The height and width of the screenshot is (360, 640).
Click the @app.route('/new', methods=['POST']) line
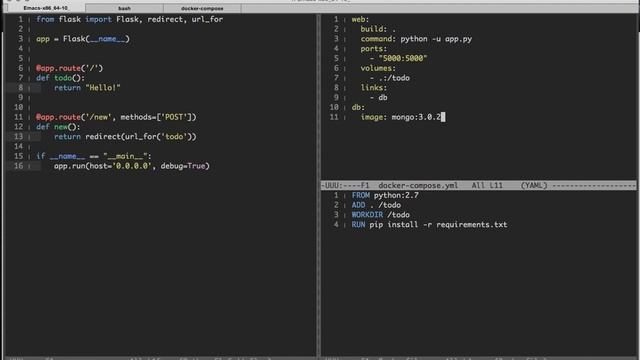tap(116, 117)
